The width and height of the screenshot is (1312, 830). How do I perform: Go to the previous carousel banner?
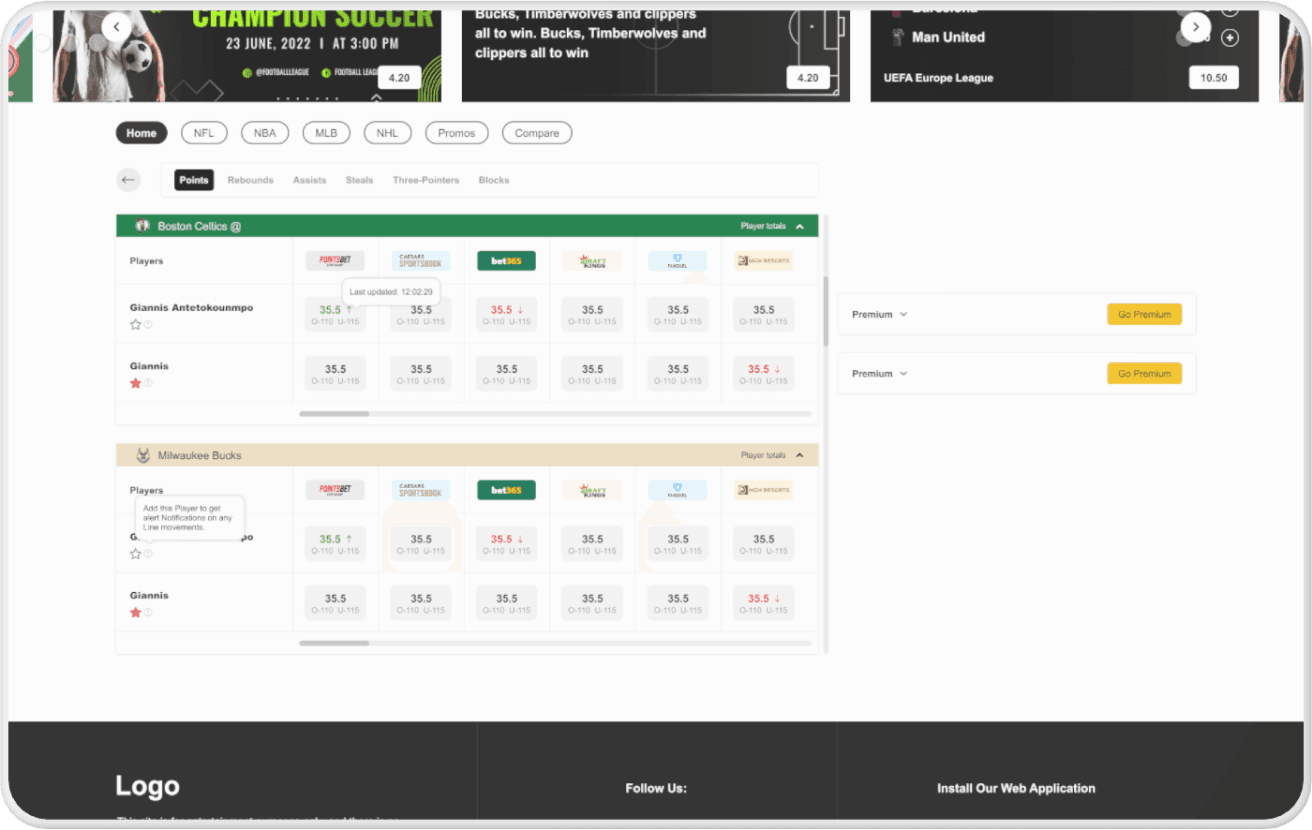pos(117,27)
